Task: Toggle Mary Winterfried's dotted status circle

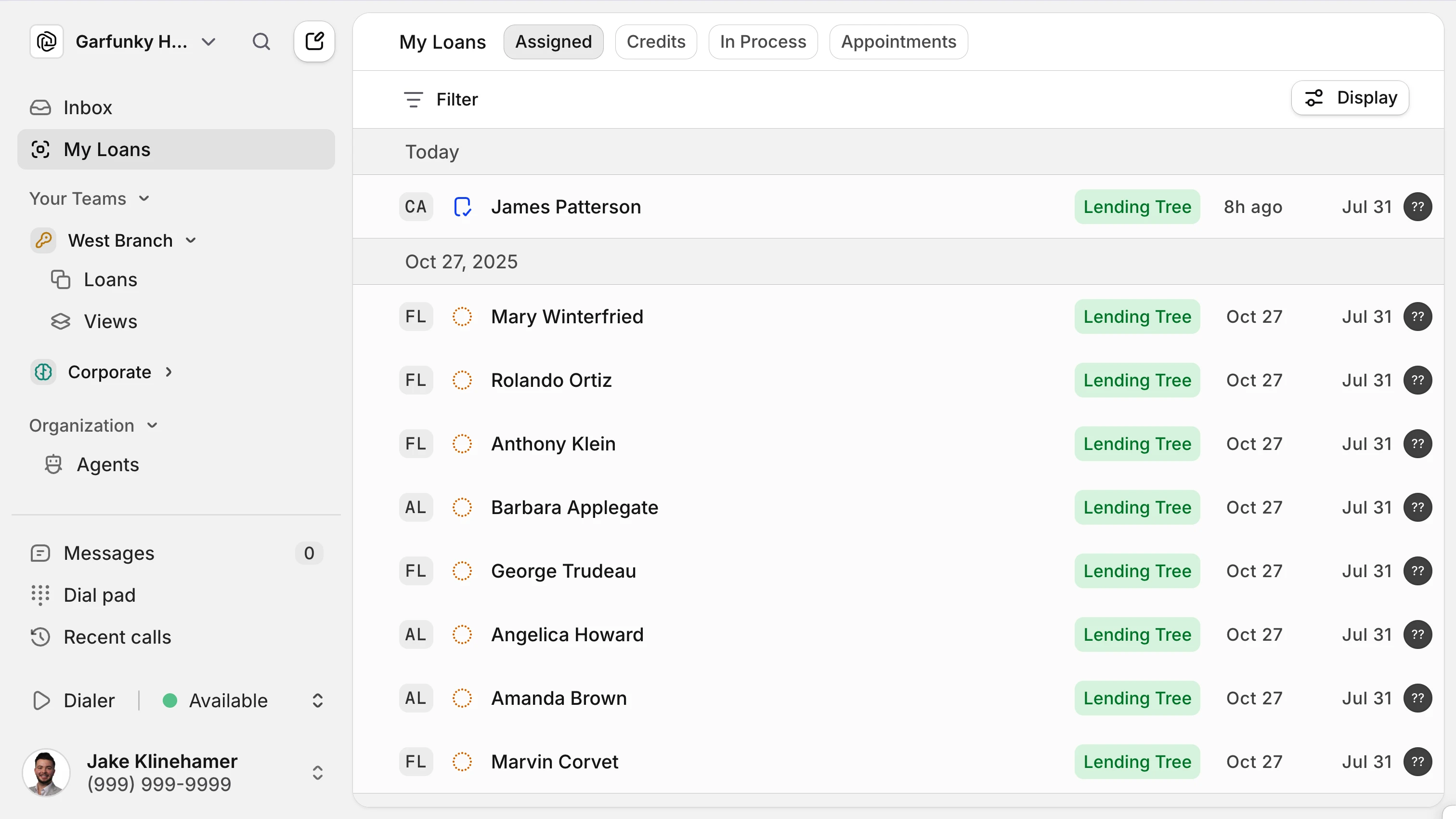Action: (462, 317)
